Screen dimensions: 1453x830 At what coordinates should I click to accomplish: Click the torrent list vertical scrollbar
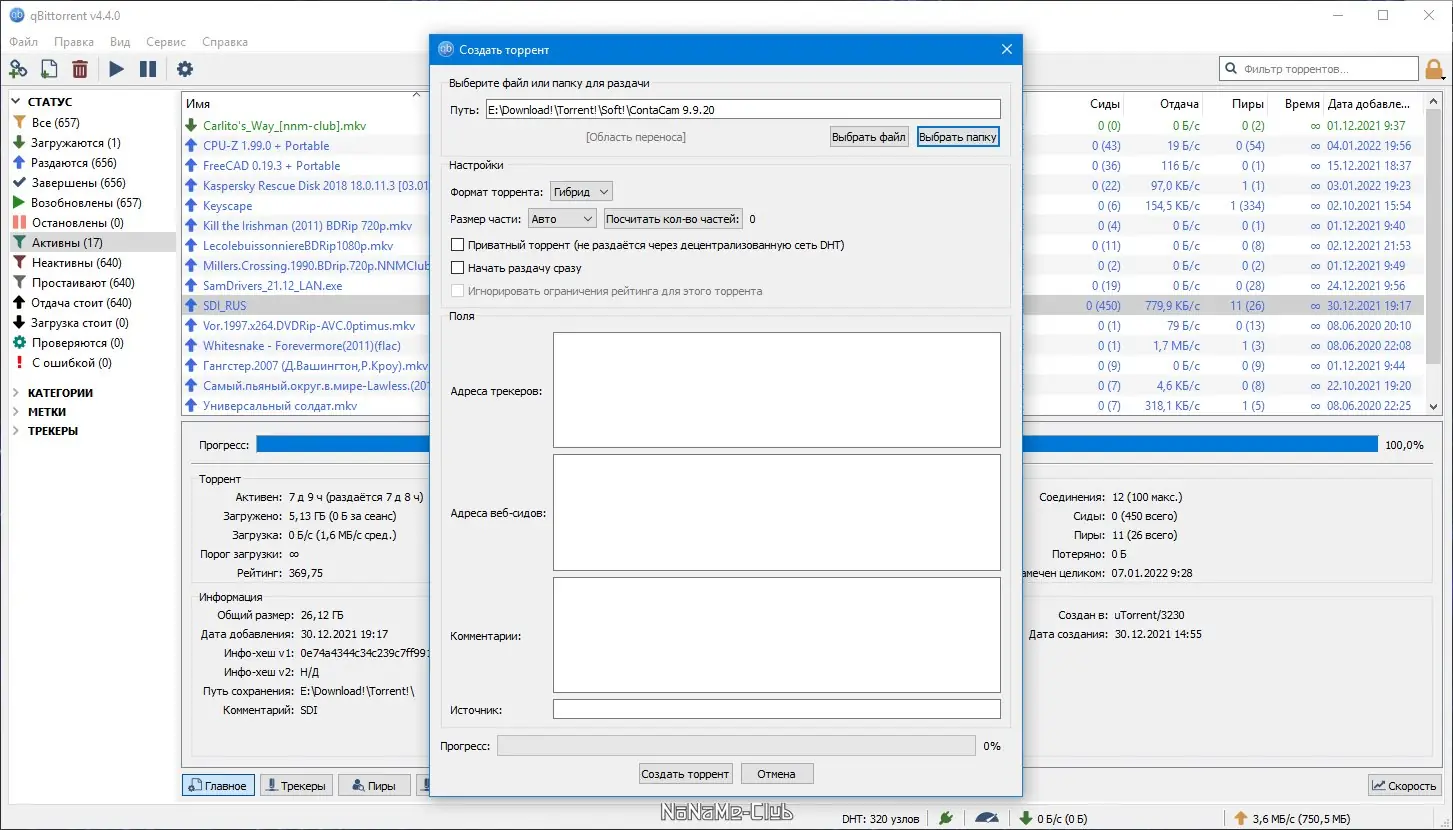pyautogui.click(x=1434, y=254)
